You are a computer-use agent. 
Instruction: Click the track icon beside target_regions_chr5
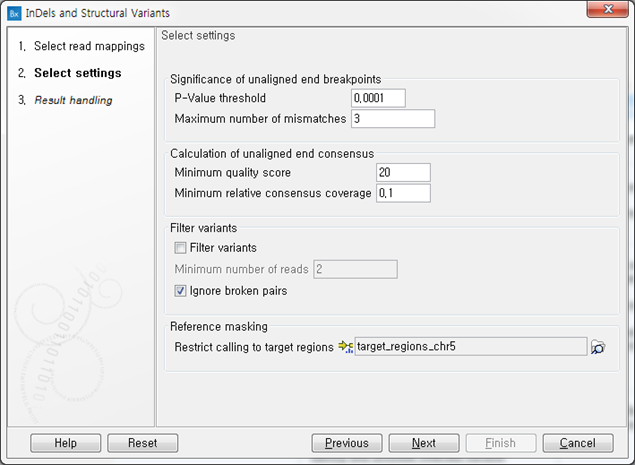click(345, 347)
